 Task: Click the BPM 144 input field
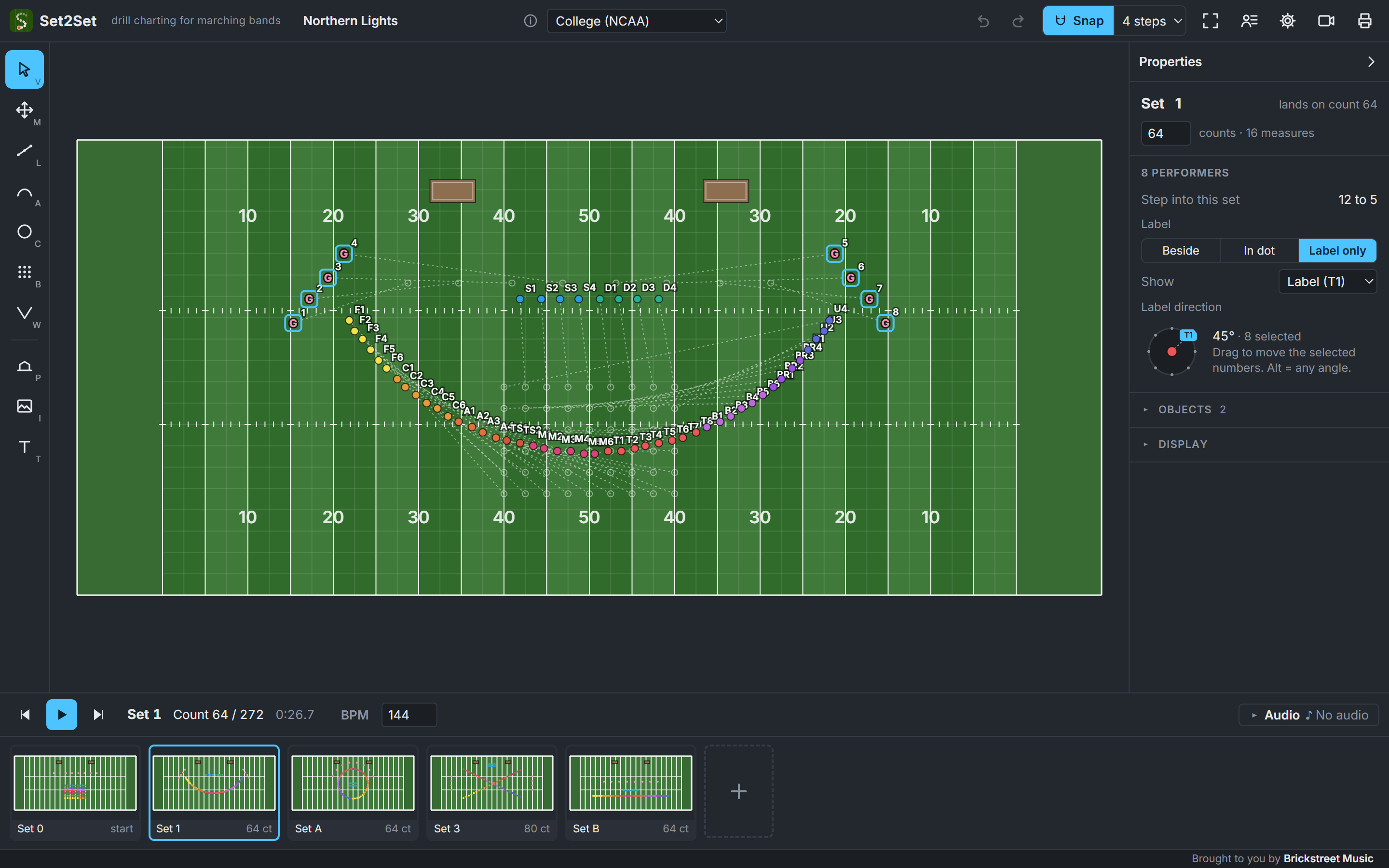[x=409, y=715]
